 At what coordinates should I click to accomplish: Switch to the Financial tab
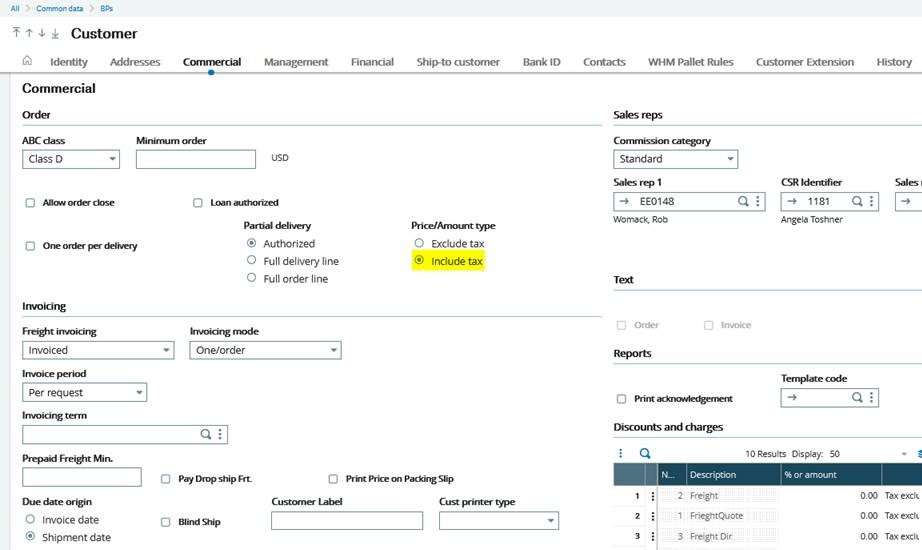click(x=372, y=62)
